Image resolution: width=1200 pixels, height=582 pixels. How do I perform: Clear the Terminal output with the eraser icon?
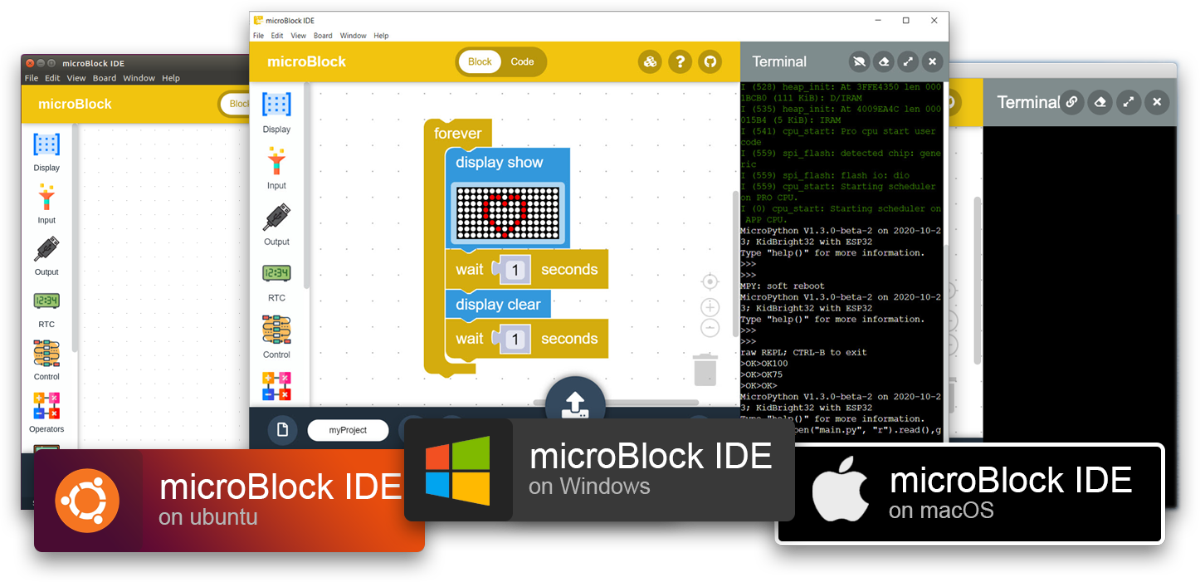(884, 61)
